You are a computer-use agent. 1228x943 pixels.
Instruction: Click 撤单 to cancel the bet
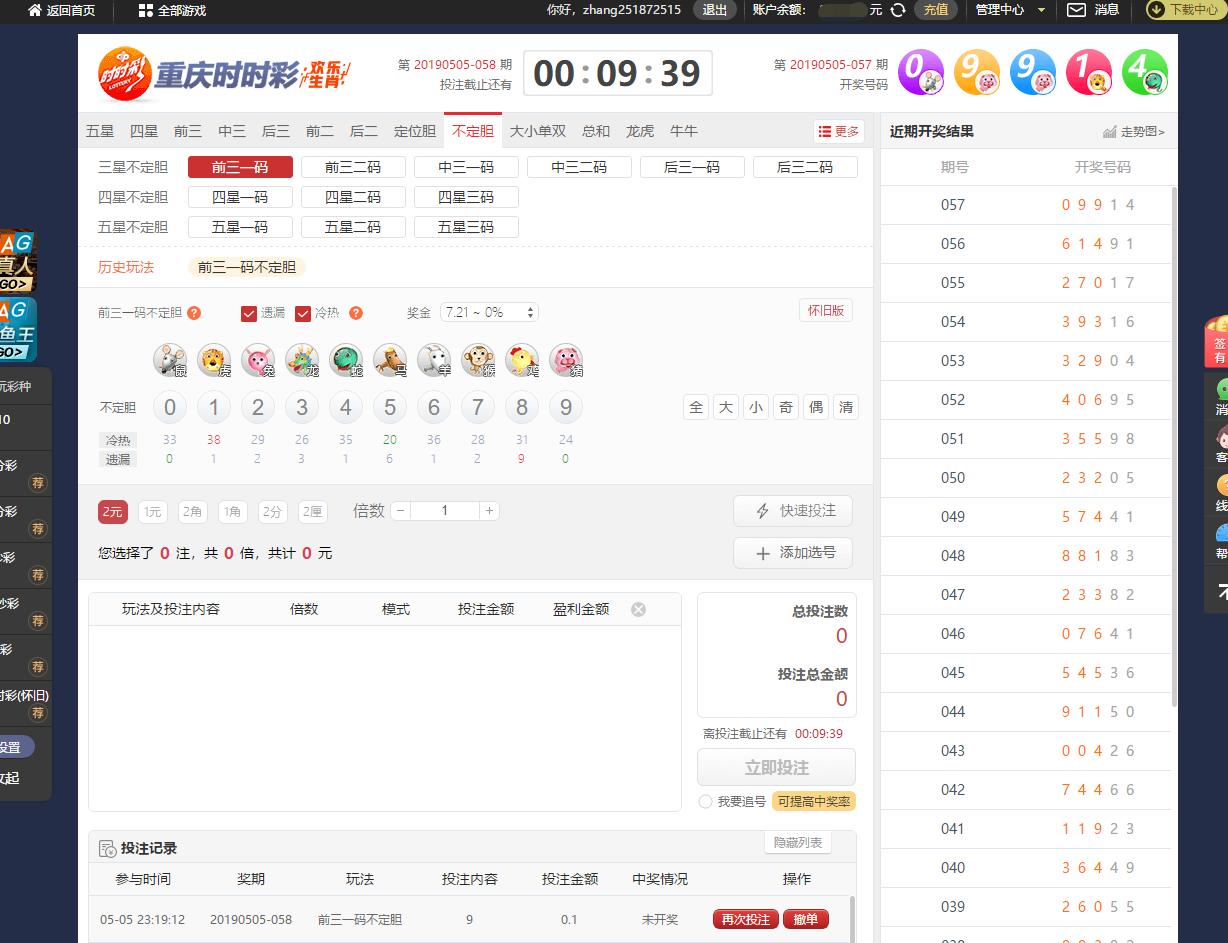point(805,919)
